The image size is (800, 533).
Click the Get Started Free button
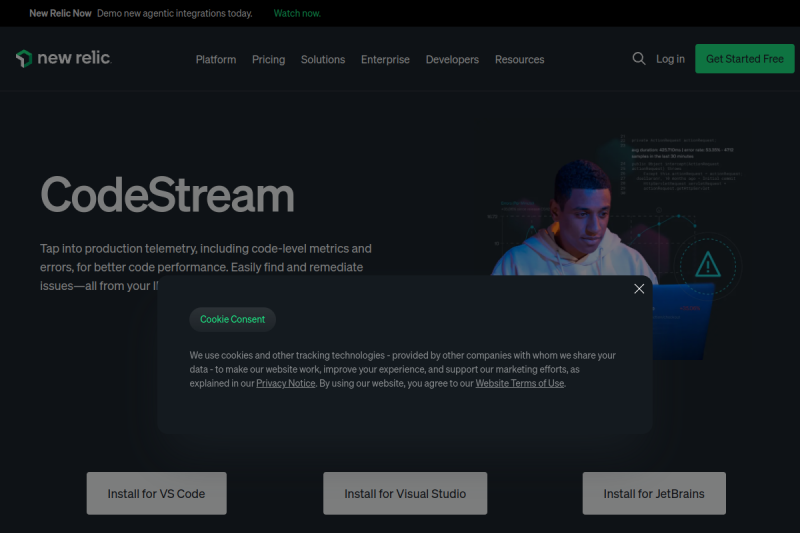pyautogui.click(x=744, y=59)
